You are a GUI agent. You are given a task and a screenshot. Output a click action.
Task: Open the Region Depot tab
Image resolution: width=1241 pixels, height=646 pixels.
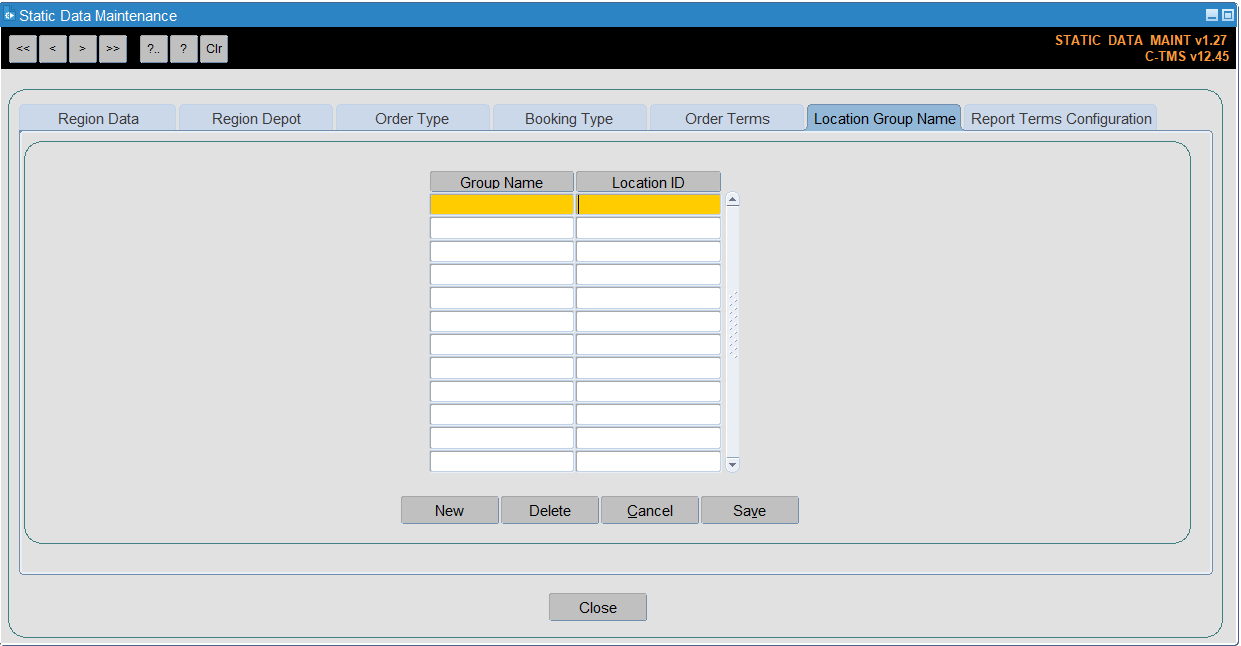[x=256, y=118]
